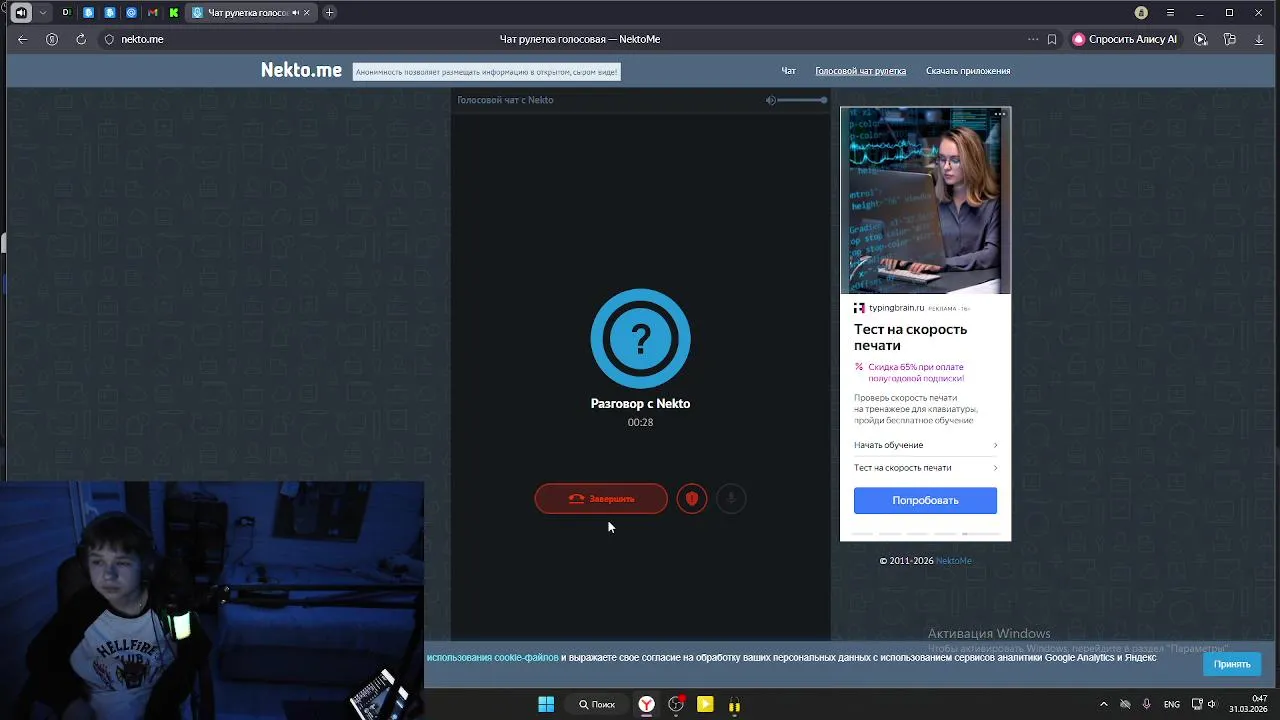Image resolution: width=1280 pixels, height=720 pixels.
Task: Show hidden system tray icons
Action: [x=1104, y=704]
